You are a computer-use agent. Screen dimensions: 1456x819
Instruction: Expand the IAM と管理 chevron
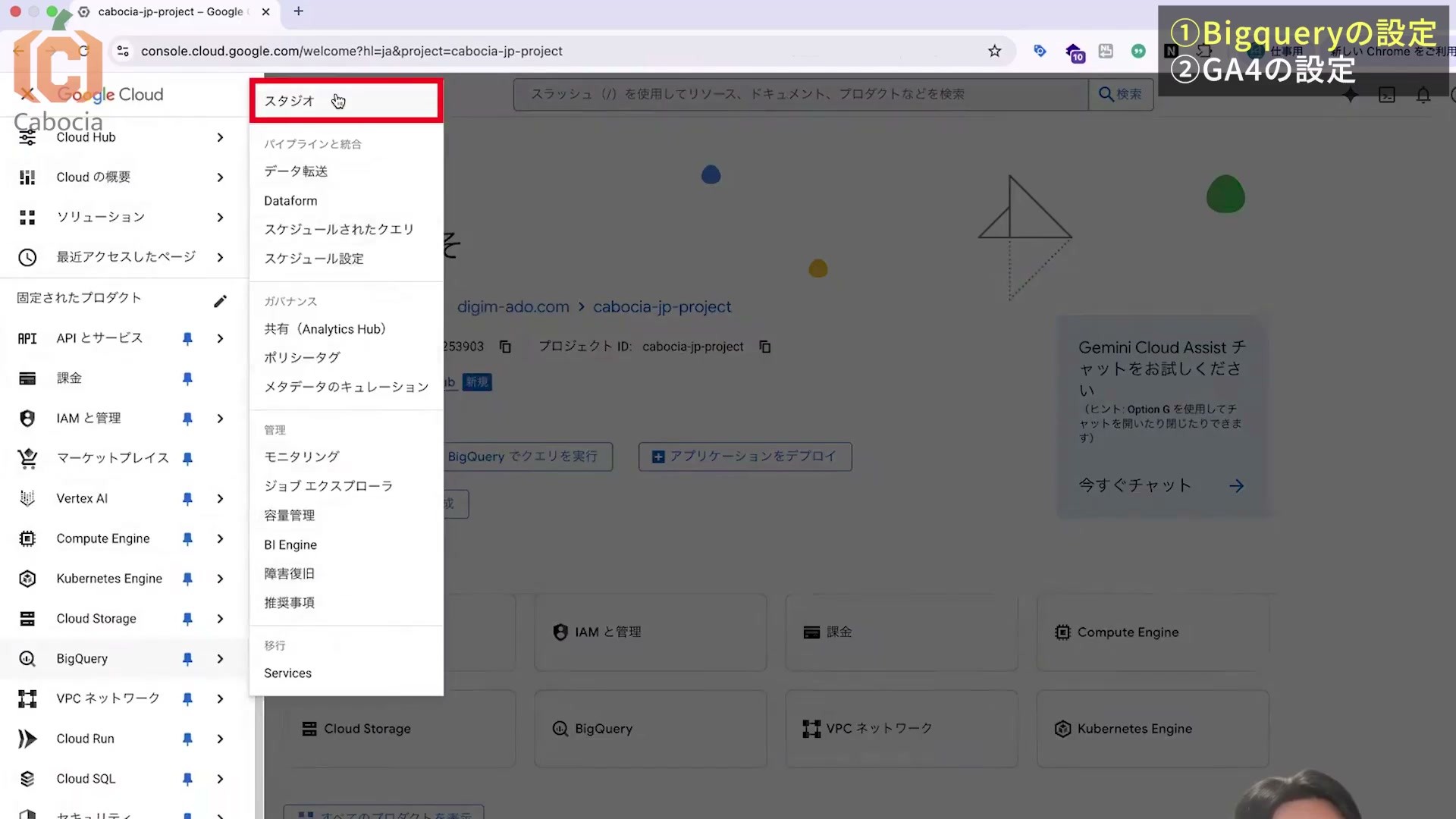[x=220, y=419]
